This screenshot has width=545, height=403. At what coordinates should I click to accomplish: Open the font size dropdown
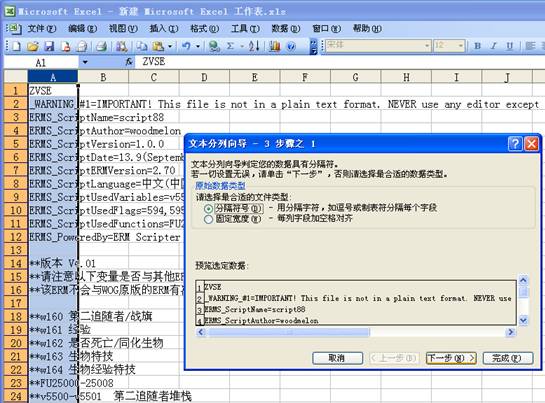pos(460,46)
